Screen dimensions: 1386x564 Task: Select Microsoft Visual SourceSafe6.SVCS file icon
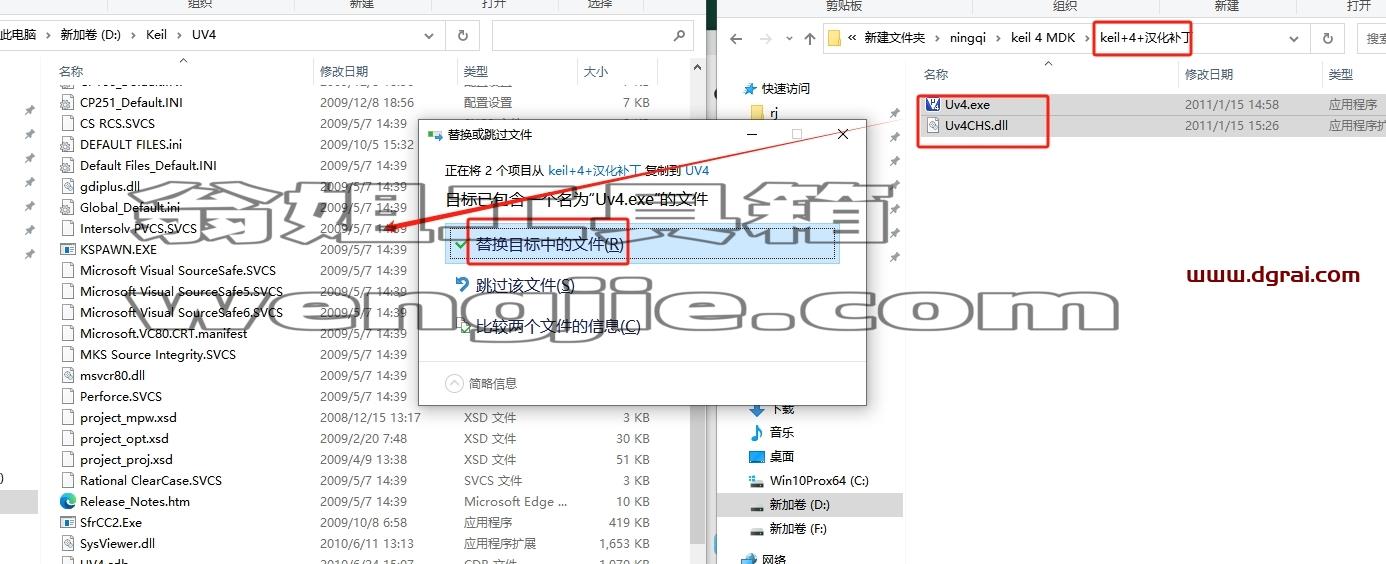coord(67,313)
